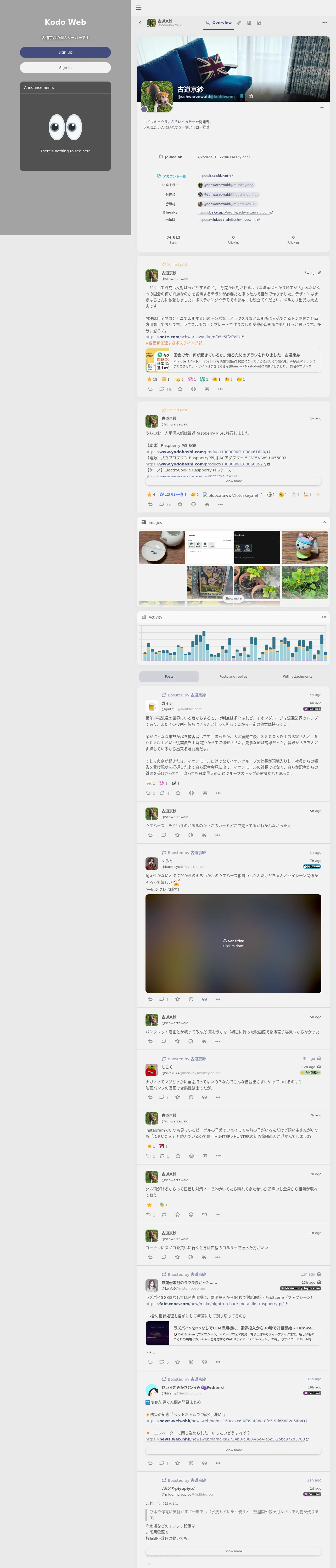Open the #自民党無理すぎポスティング部 hashtag
Viewport: 336px width, 1568px height.
click(x=174, y=343)
